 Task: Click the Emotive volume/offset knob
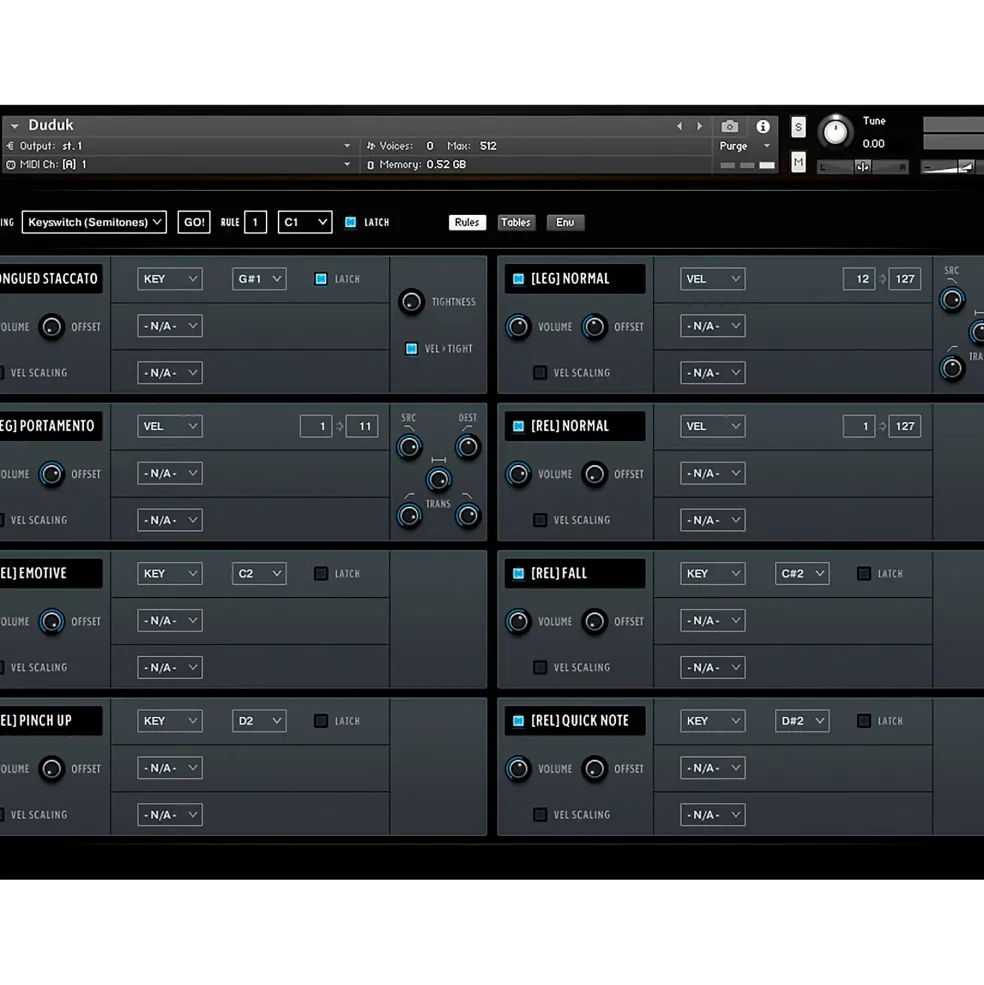point(52,622)
